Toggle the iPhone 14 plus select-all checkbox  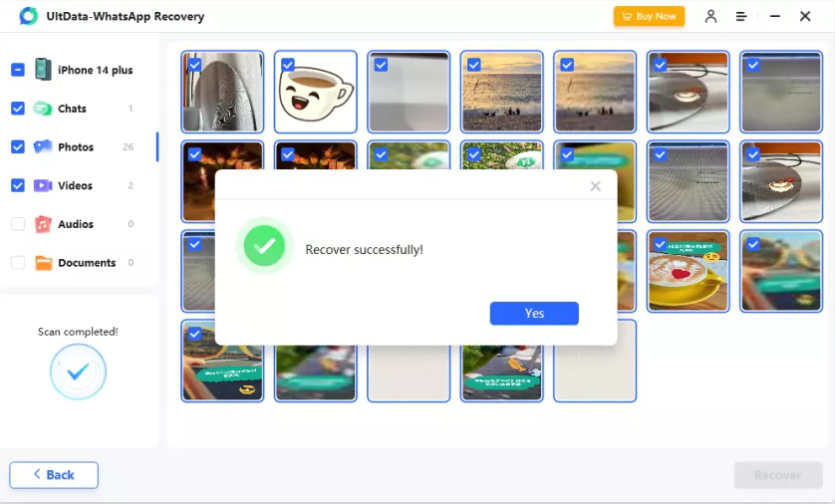point(18,70)
